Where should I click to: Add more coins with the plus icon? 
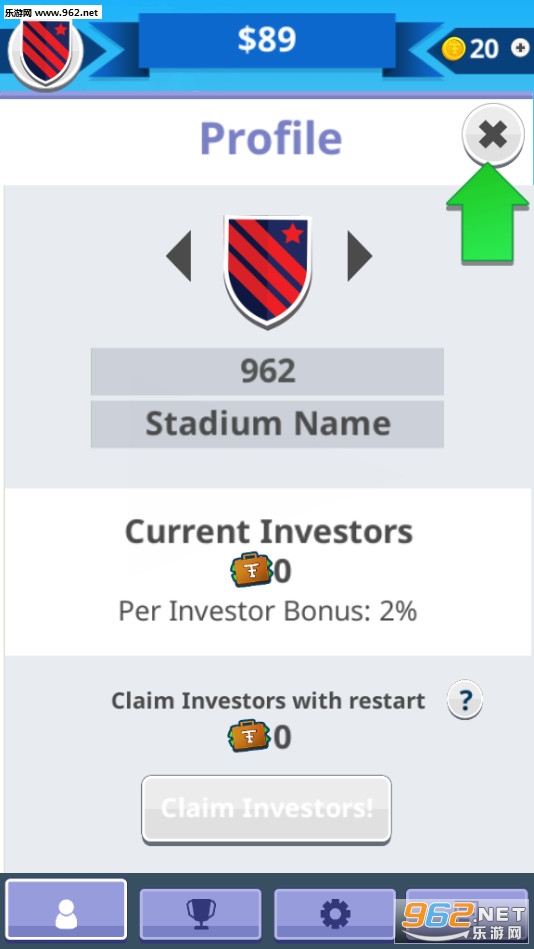tap(519, 48)
